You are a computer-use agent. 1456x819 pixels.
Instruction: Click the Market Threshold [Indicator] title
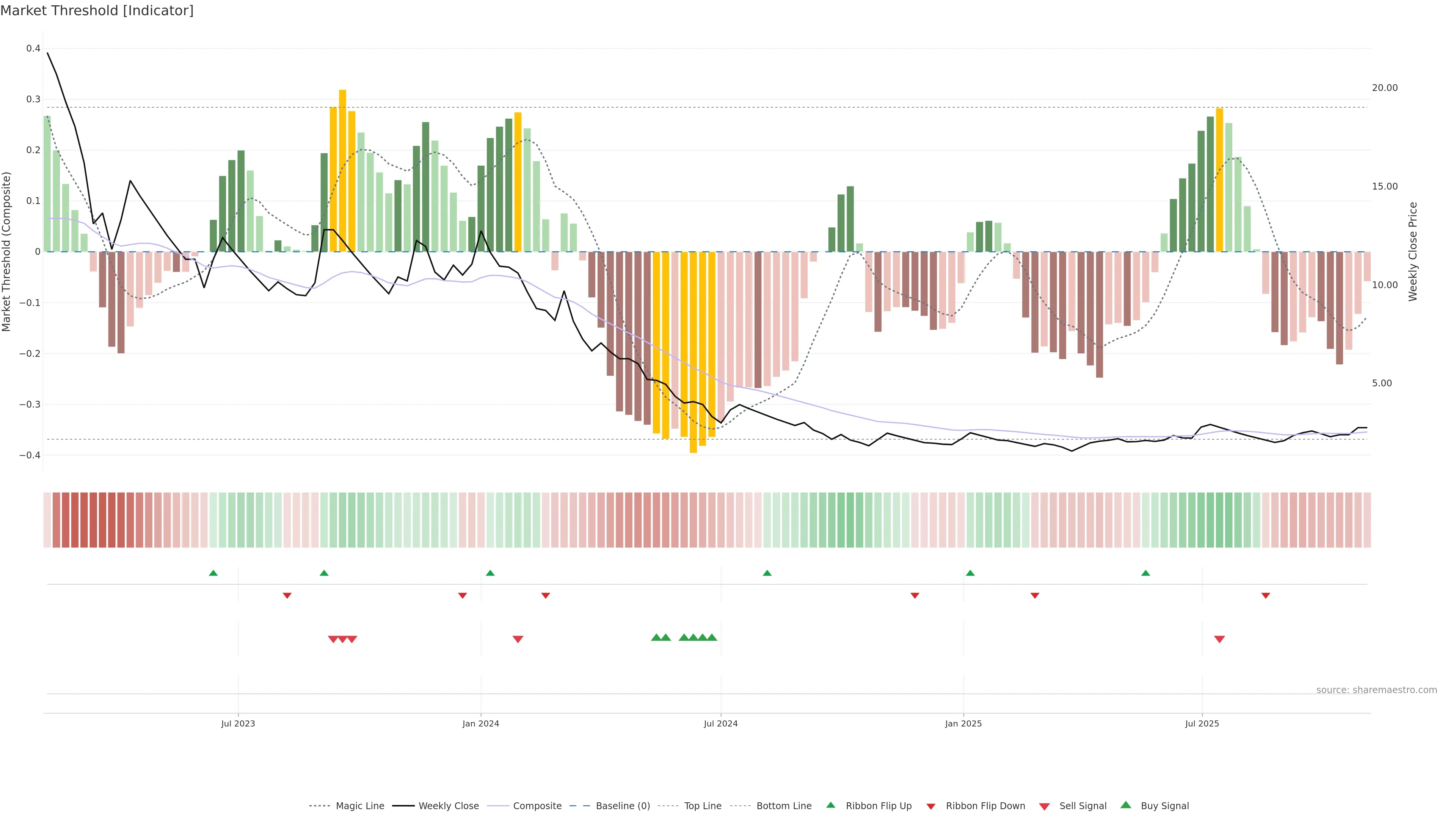pos(97,11)
